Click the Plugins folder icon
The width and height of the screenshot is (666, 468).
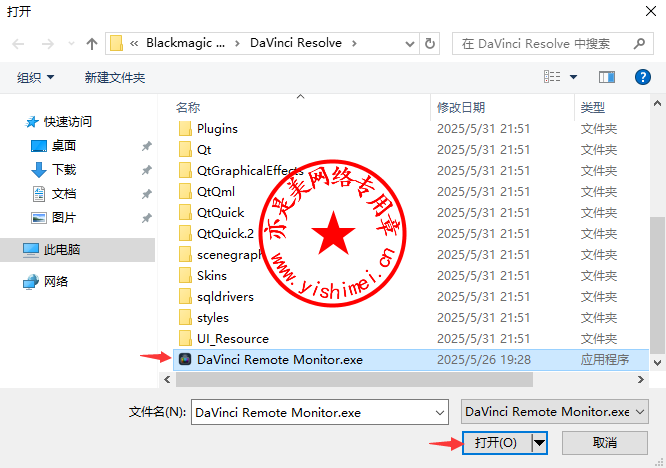coord(185,128)
